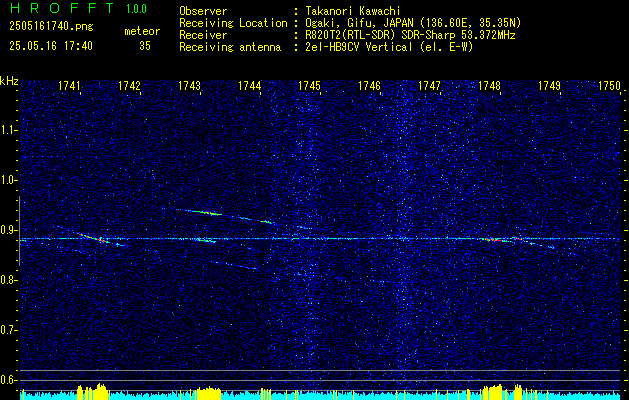This screenshot has height=400, width=629.
Task: Click the 1.0 kHz frequency label
Action: 9,180
